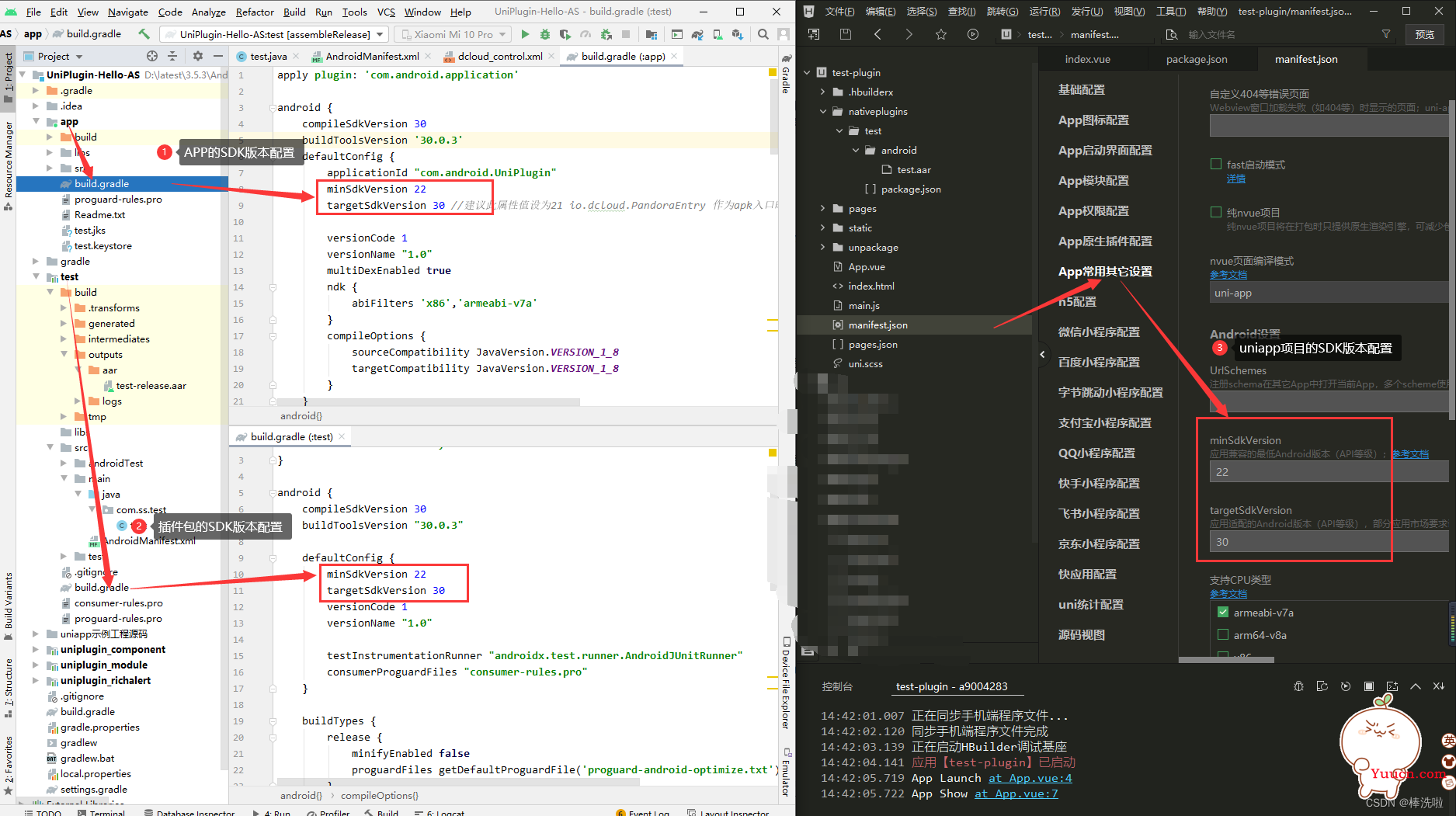Open the assembleRelease run configuration dropdown
The image size is (1456, 816).
click(x=273, y=34)
